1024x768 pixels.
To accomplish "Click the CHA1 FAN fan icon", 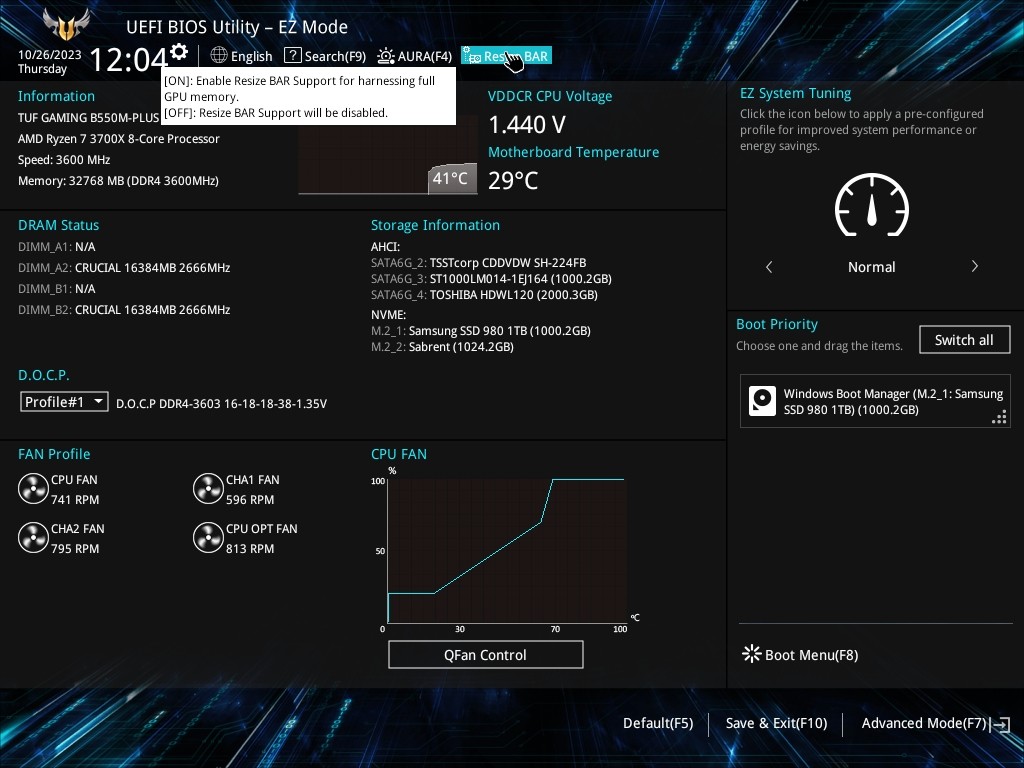I will click(x=208, y=488).
